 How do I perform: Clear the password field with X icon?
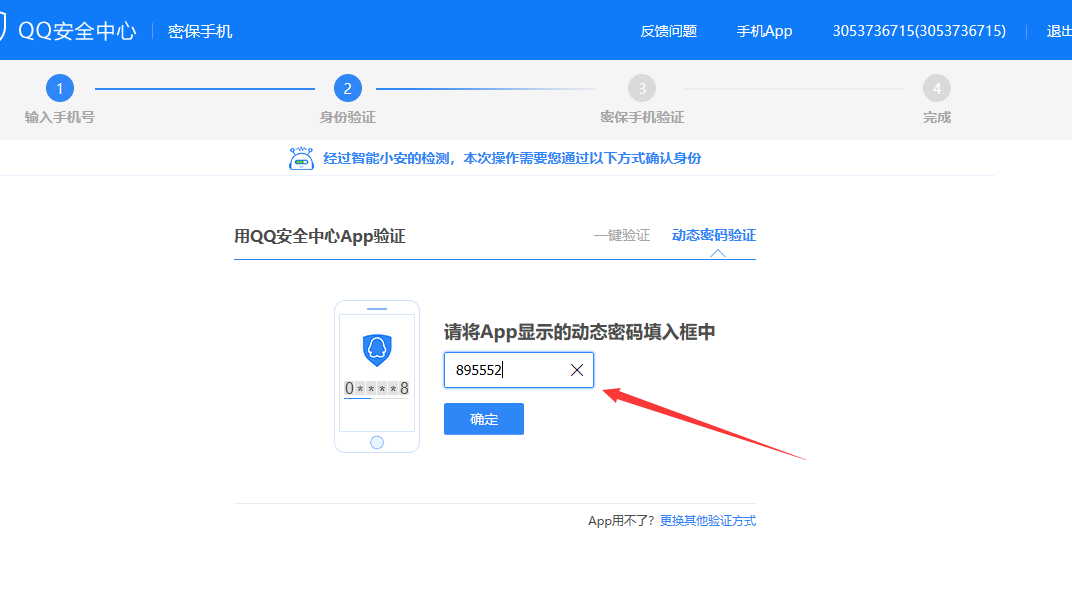pos(577,370)
